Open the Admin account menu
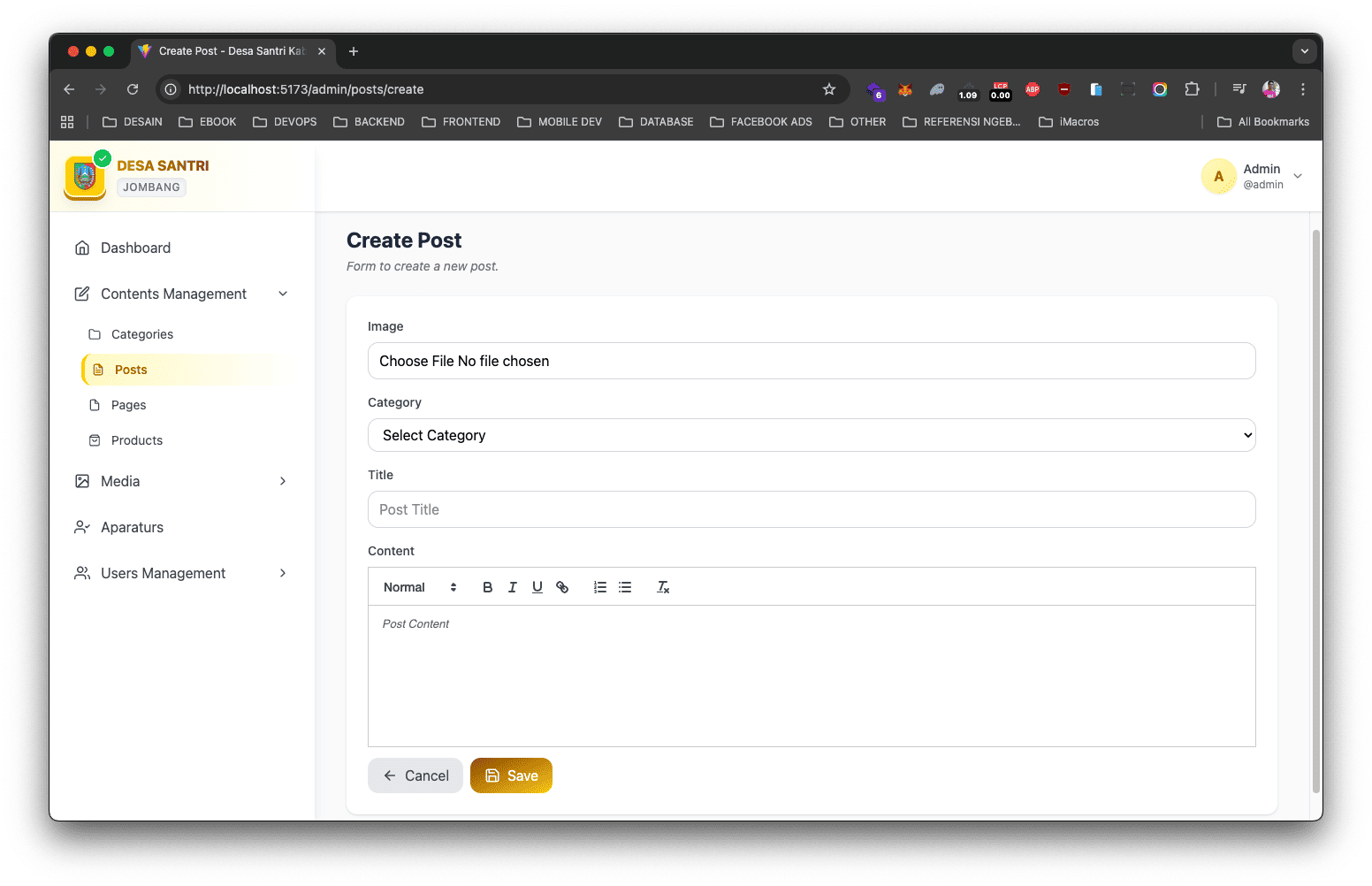 [x=1253, y=176]
